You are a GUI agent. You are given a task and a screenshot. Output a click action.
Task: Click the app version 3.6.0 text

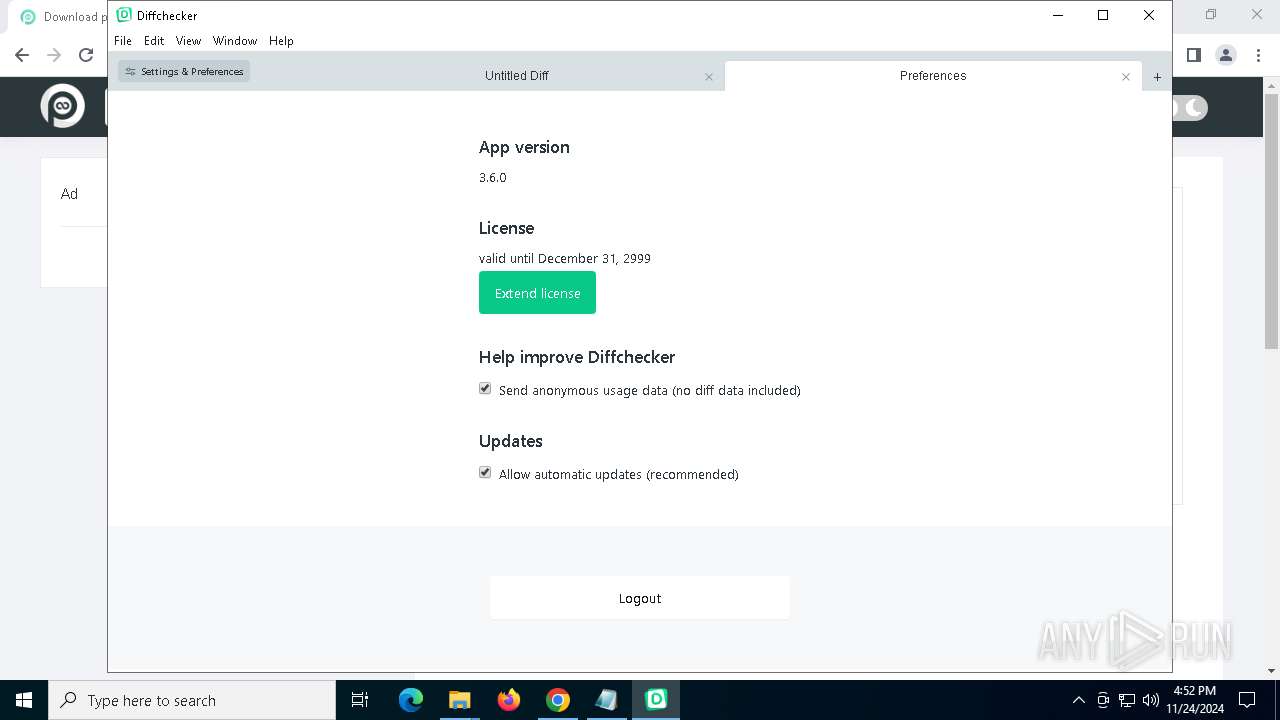coord(493,178)
